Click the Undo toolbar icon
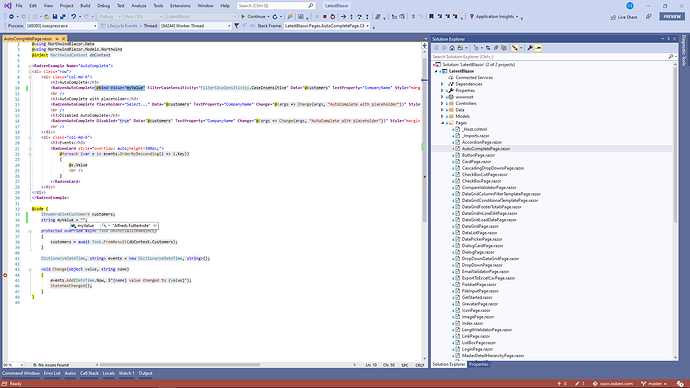 (x=73, y=16)
